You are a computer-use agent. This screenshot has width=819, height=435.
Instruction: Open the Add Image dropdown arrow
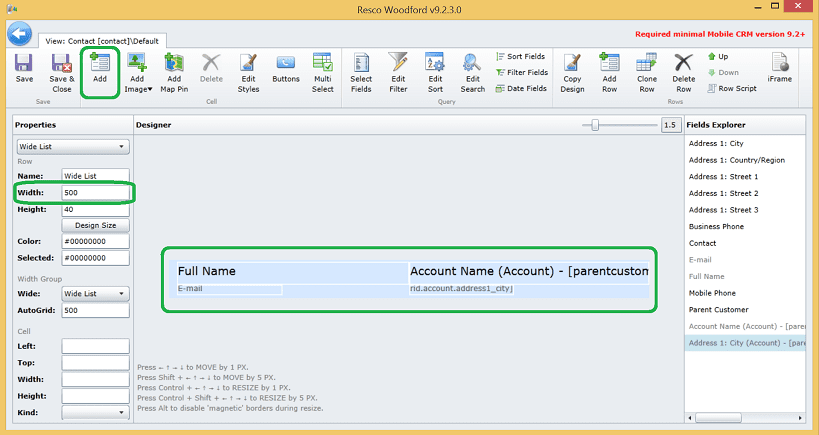pos(150,89)
